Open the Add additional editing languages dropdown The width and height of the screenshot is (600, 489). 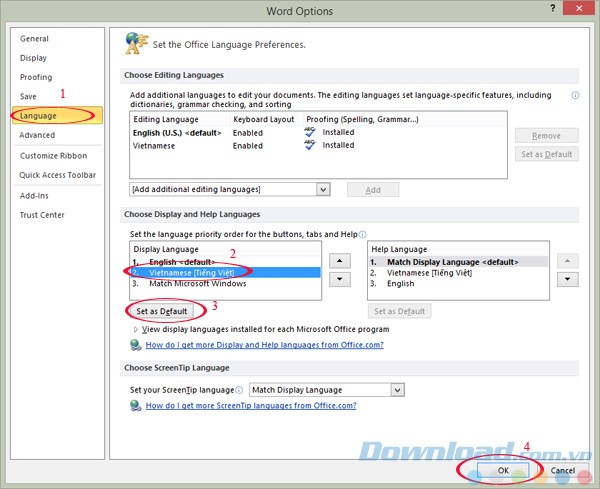click(x=323, y=189)
